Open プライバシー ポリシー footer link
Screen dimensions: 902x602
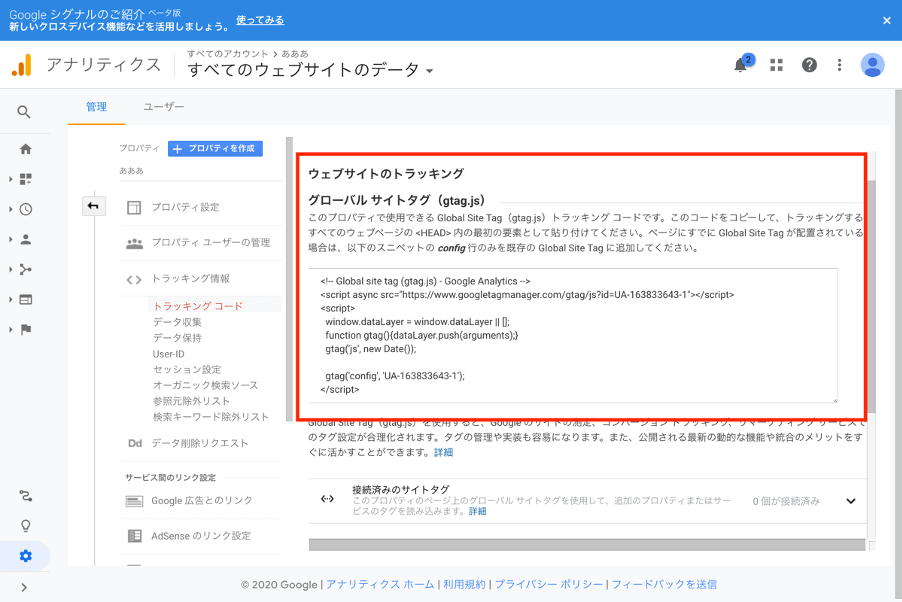[549, 585]
